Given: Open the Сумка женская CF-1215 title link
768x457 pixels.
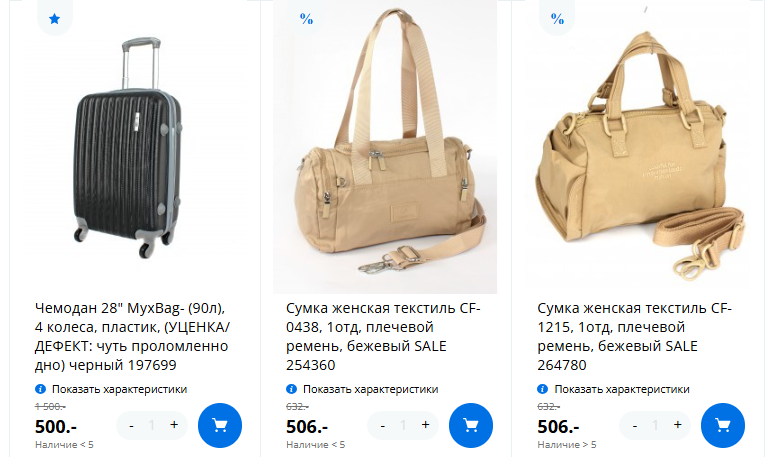Looking at the screenshot, I should coord(634,337).
